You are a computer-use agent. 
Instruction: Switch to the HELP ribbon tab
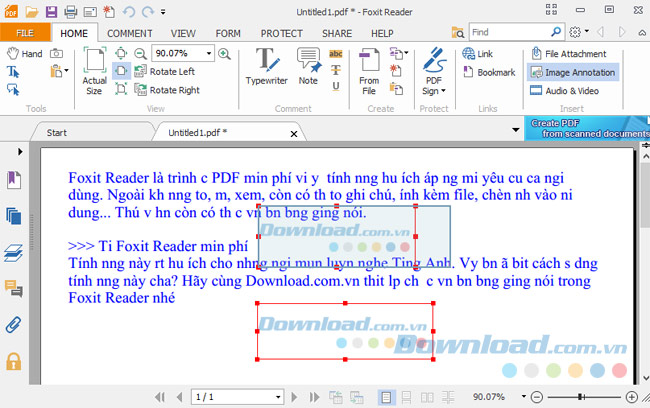382,33
